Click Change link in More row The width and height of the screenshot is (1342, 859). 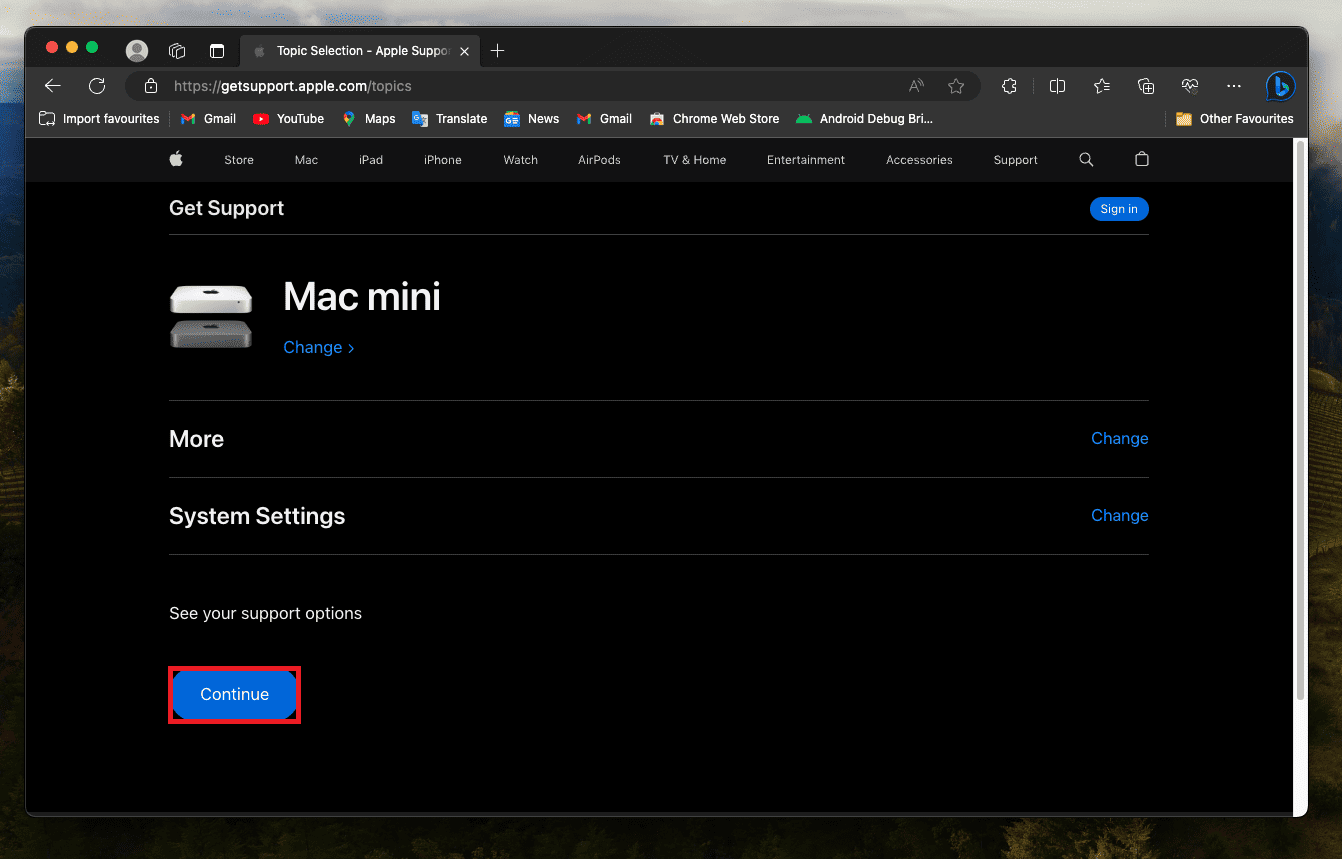[1120, 438]
